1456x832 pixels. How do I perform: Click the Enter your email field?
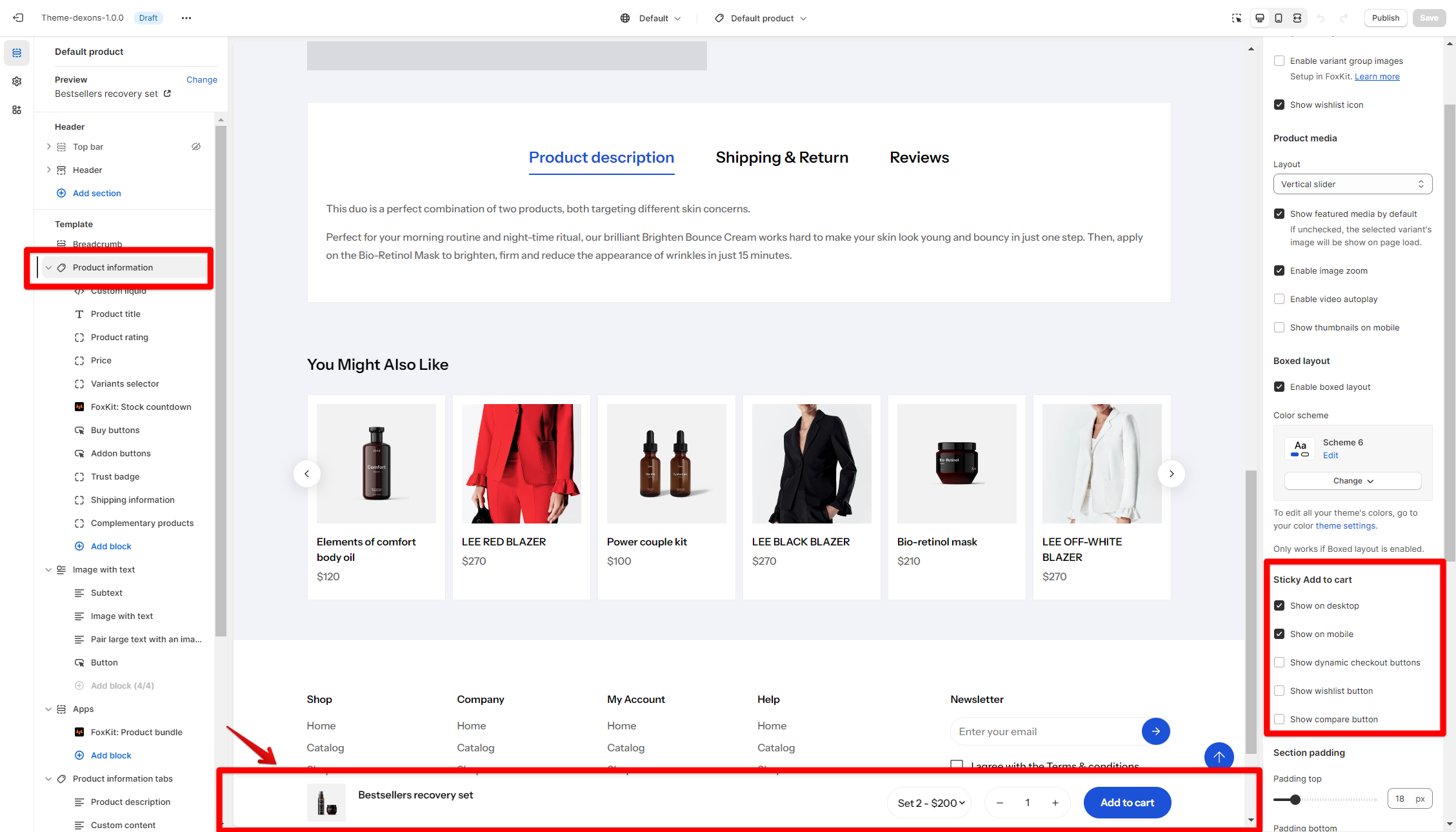pos(1045,731)
